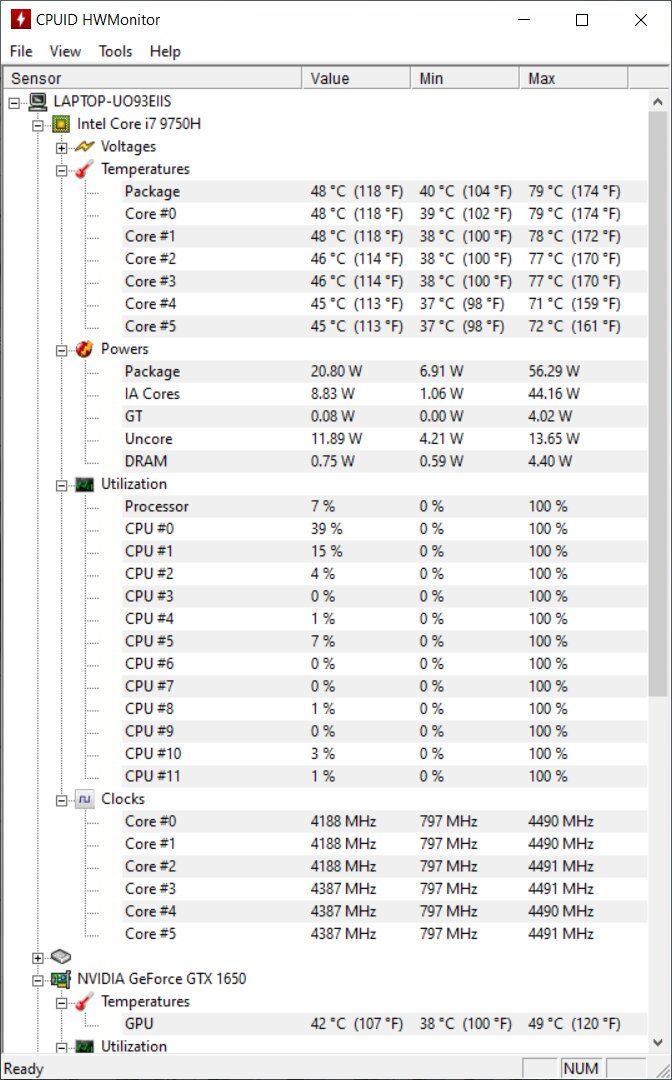Click the Intel Core i7 CPU chip icon

(x=62, y=124)
